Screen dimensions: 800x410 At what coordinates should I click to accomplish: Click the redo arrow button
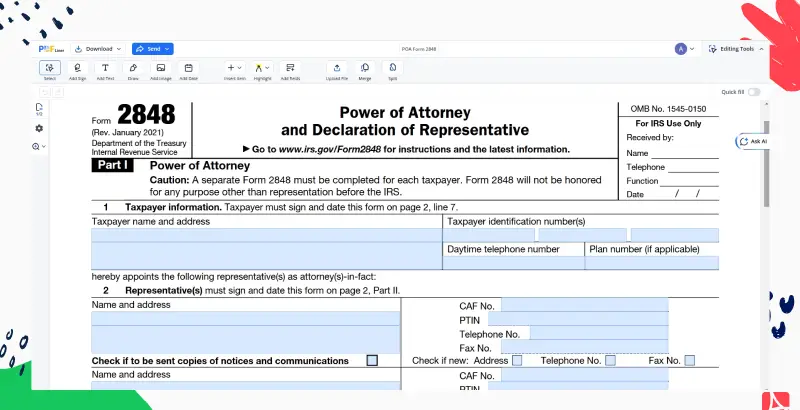[58, 92]
